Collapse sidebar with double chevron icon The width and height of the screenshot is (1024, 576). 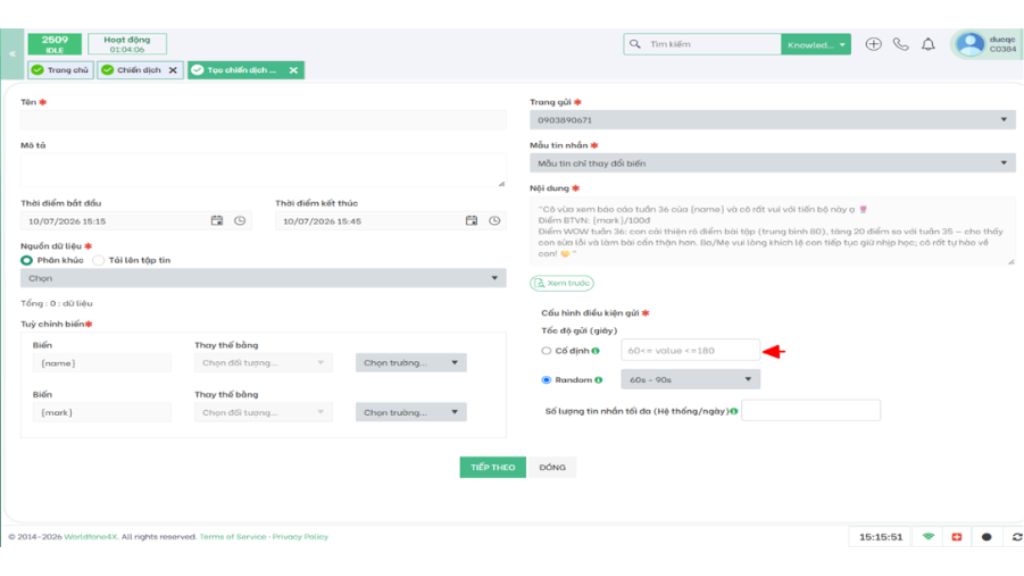[12, 54]
